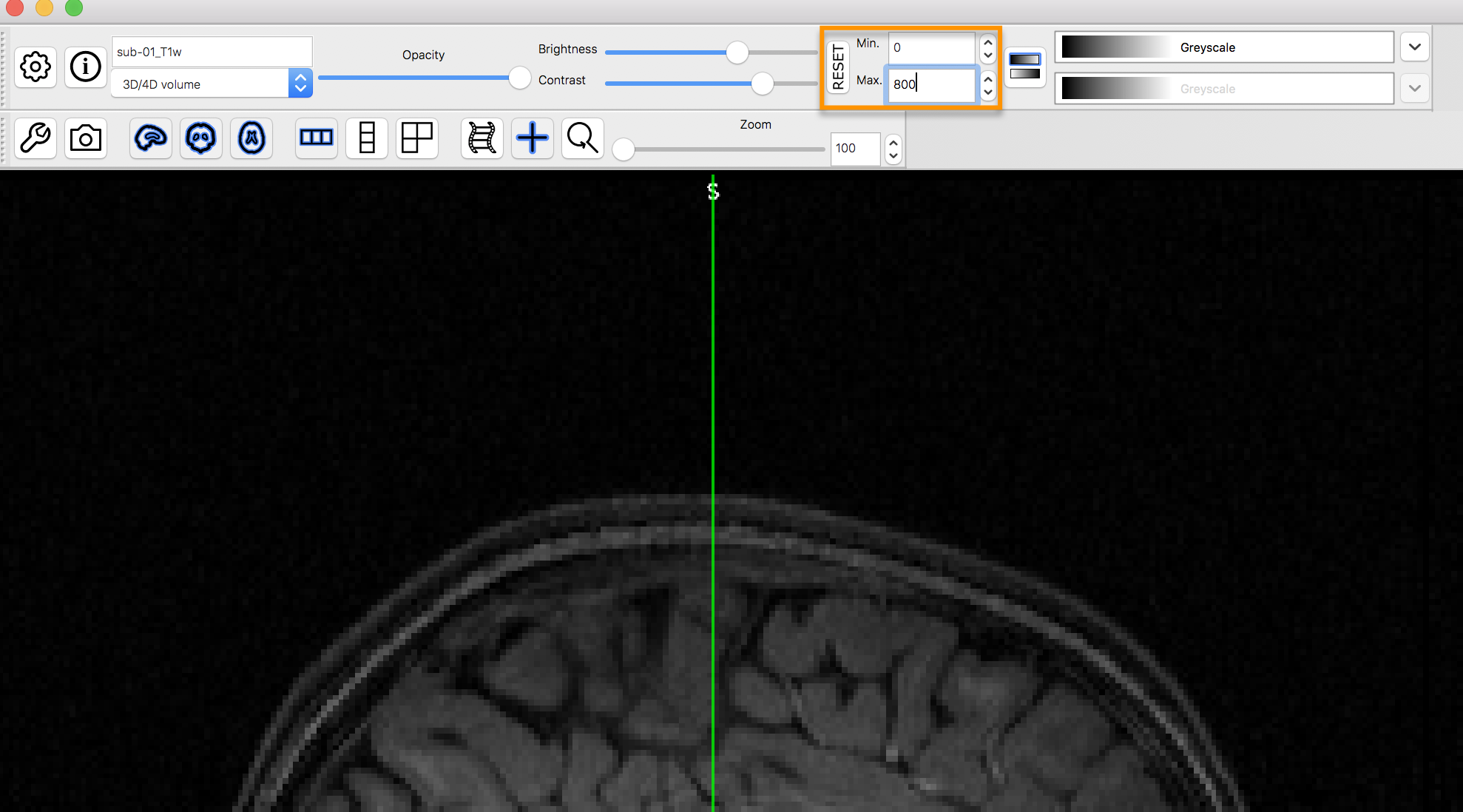1463x812 pixels.
Task: Reset zoom with the magnifier icon
Action: click(583, 138)
